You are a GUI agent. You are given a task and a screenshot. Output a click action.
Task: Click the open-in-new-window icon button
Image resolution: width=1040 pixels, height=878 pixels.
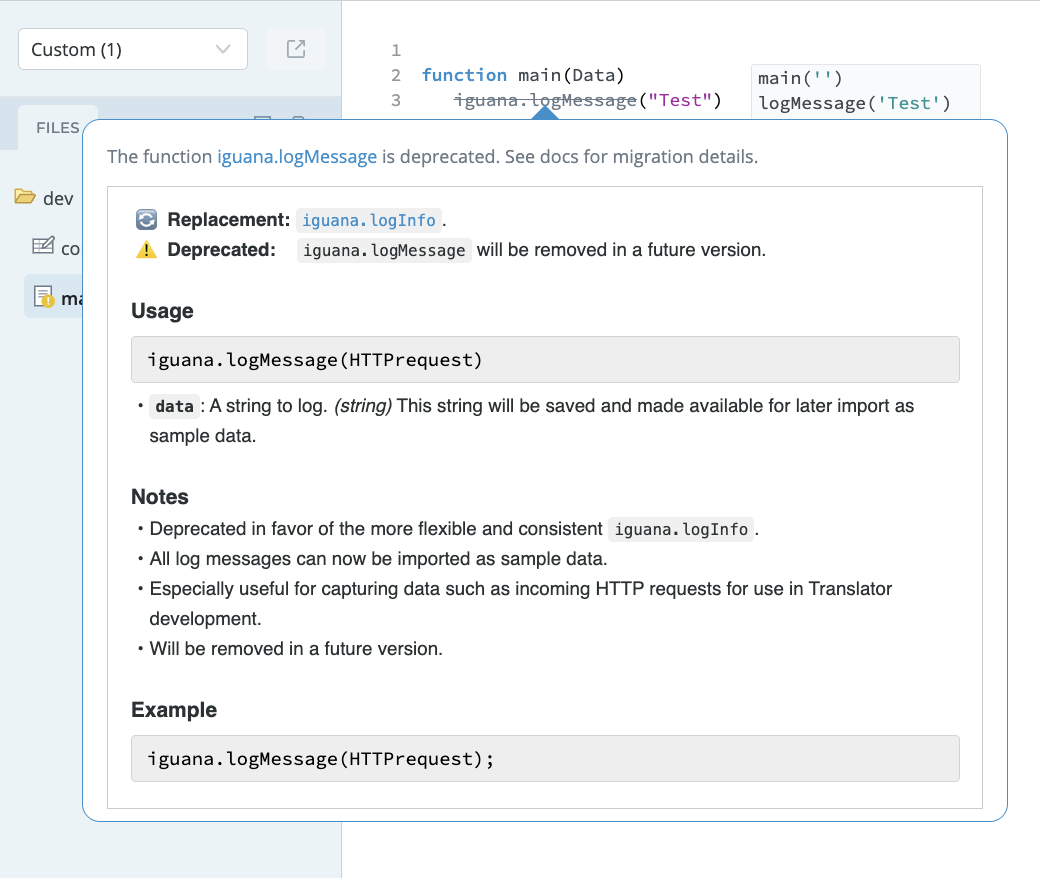tap(296, 49)
